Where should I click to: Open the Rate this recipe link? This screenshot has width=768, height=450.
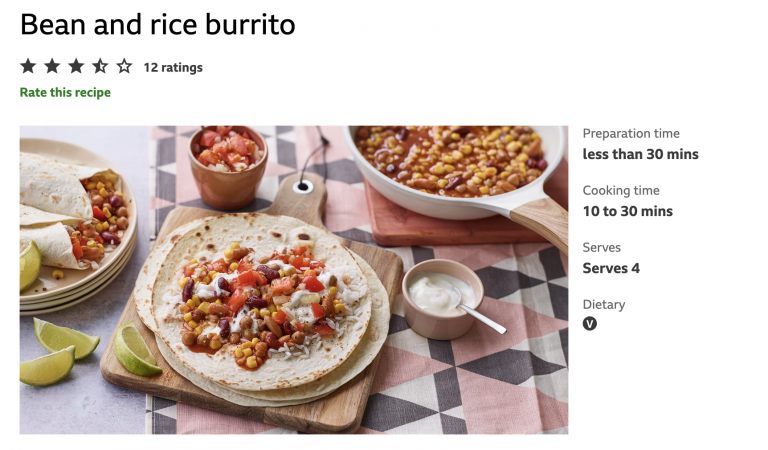[65, 93]
